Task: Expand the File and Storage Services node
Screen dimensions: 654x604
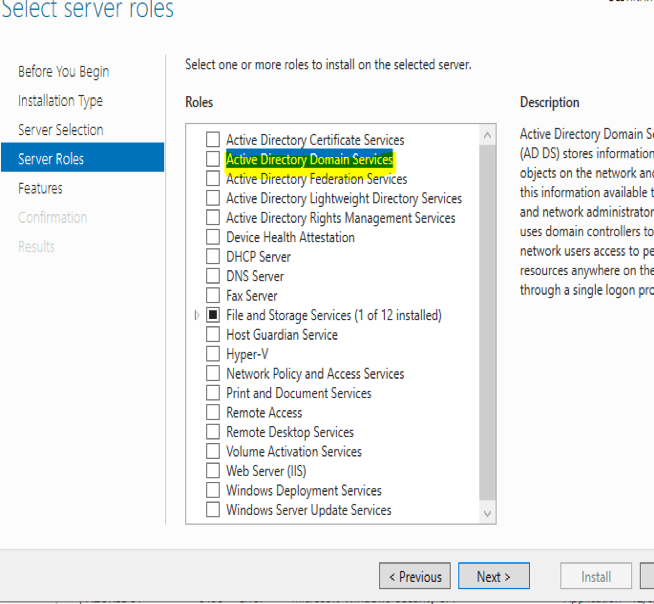Action: point(196,315)
